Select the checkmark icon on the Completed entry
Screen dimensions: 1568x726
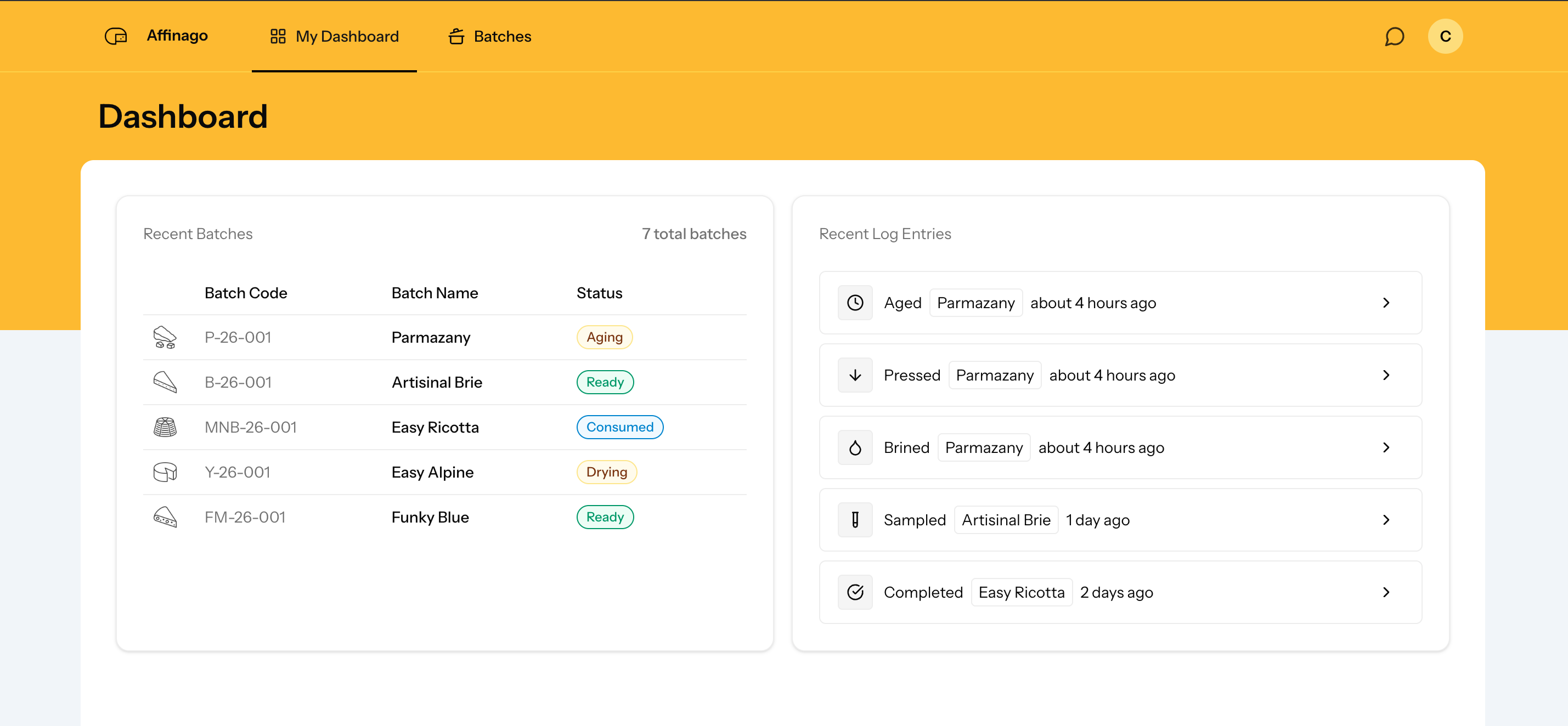click(x=855, y=592)
